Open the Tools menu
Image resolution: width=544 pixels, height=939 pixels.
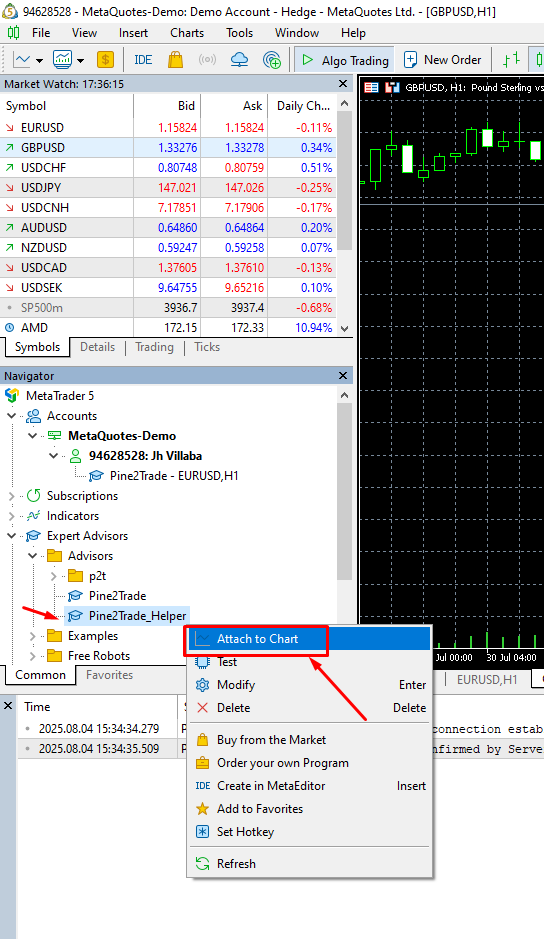(x=240, y=33)
